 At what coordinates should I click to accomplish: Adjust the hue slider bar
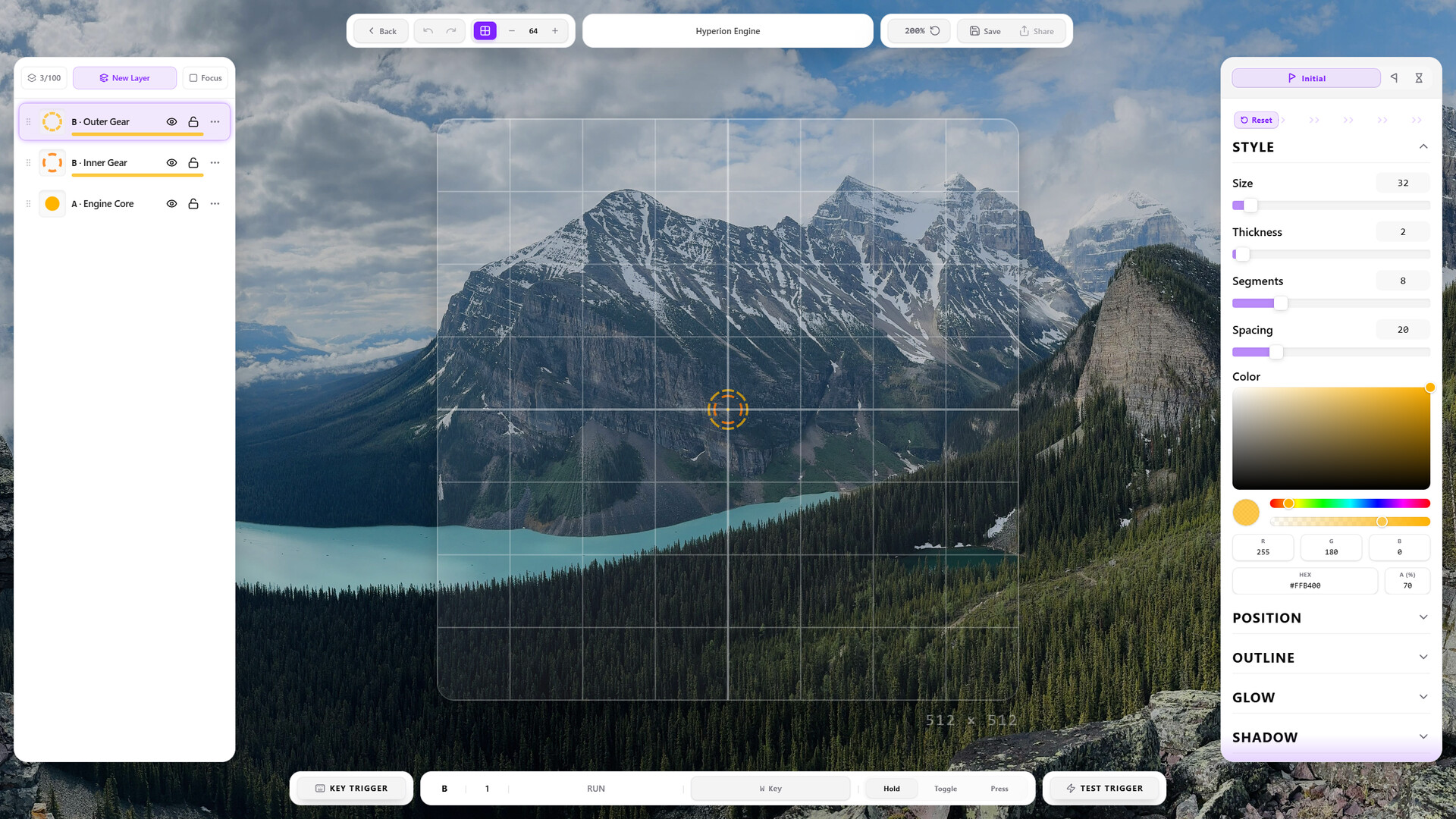1350,504
